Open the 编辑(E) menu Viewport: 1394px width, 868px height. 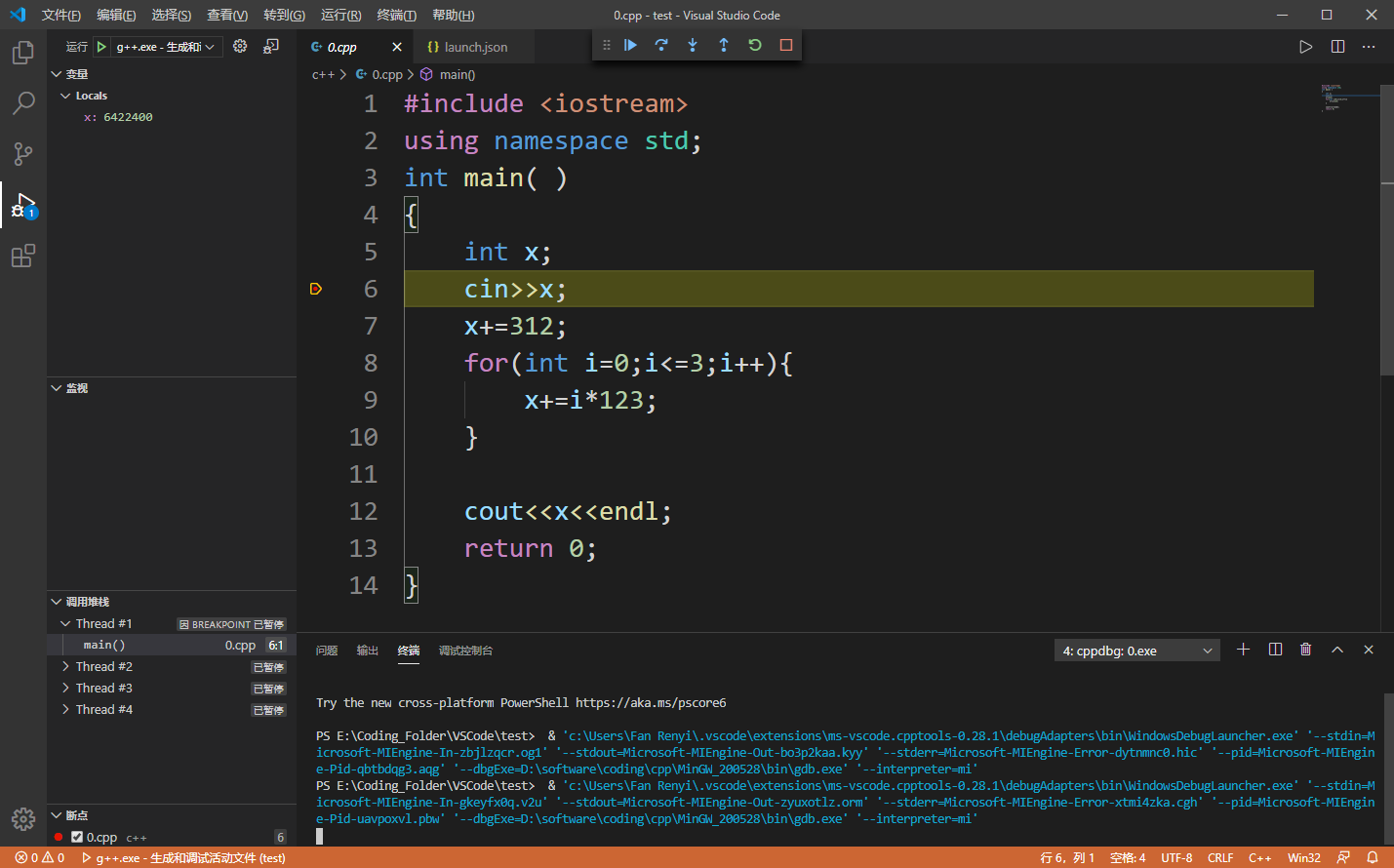click(116, 15)
